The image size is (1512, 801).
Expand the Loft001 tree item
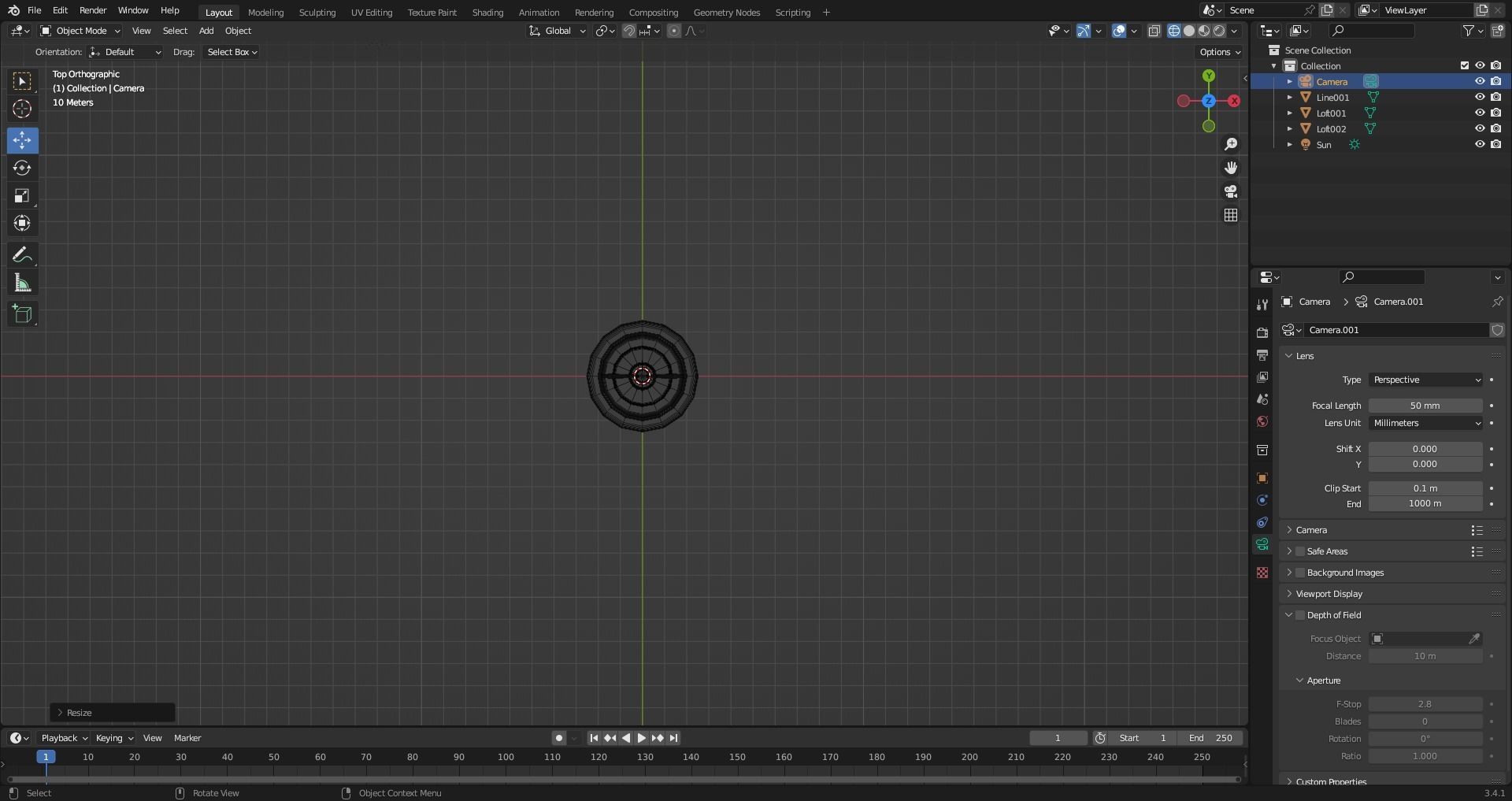click(x=1289, y=113)
